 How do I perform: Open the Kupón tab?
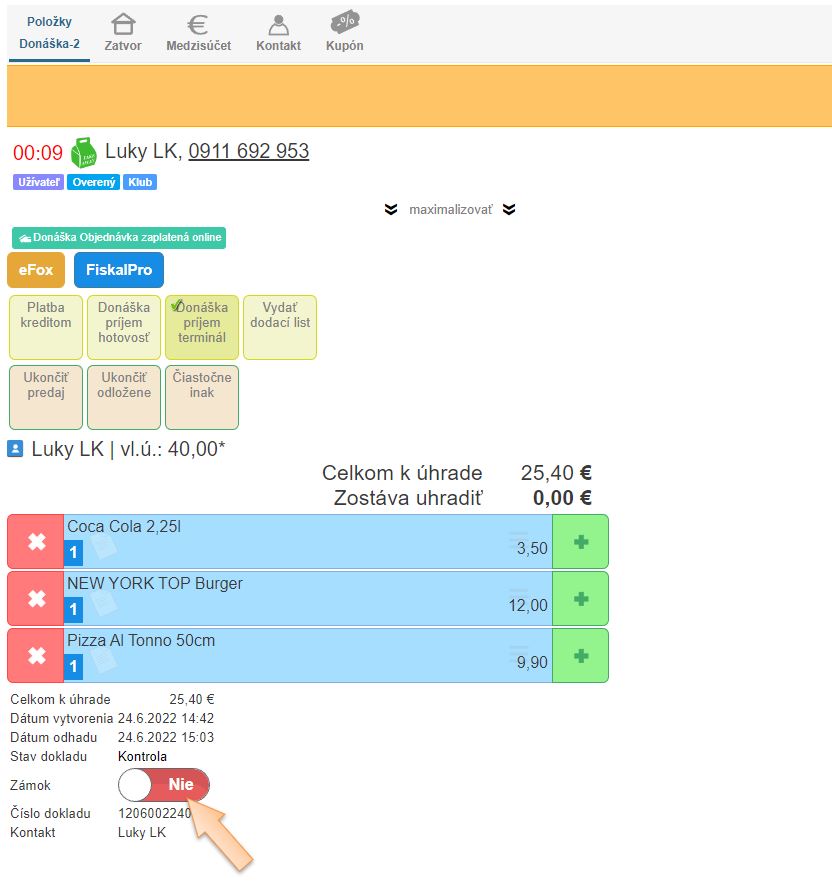[344, 32]
